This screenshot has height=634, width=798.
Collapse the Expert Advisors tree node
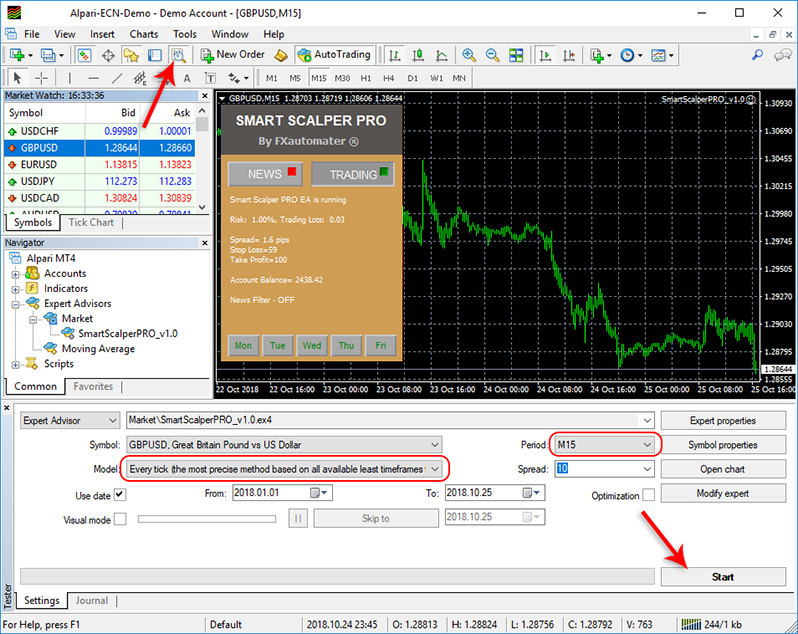tap(16, 304)
